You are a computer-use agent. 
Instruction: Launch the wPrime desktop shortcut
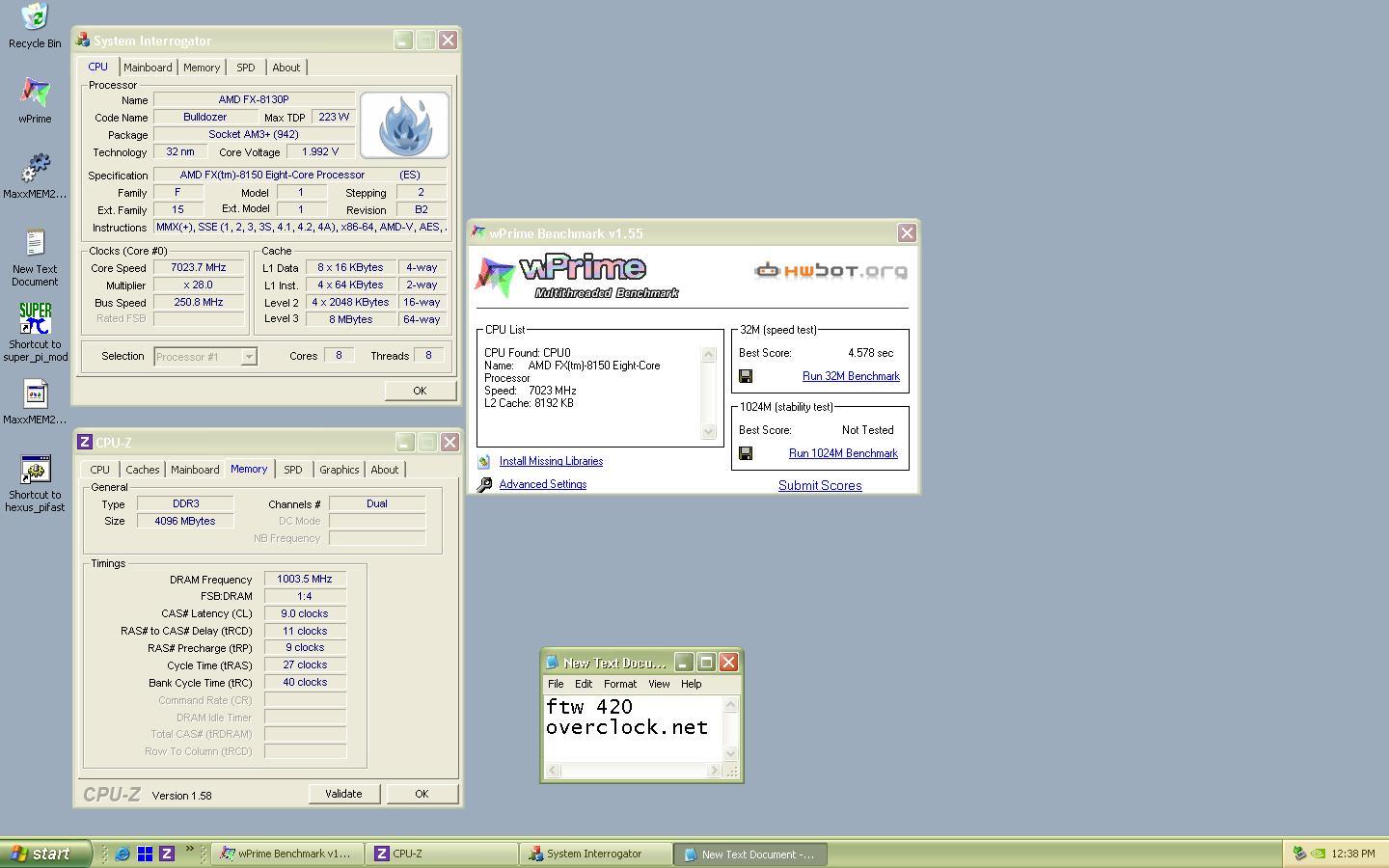tap(35, 93)
